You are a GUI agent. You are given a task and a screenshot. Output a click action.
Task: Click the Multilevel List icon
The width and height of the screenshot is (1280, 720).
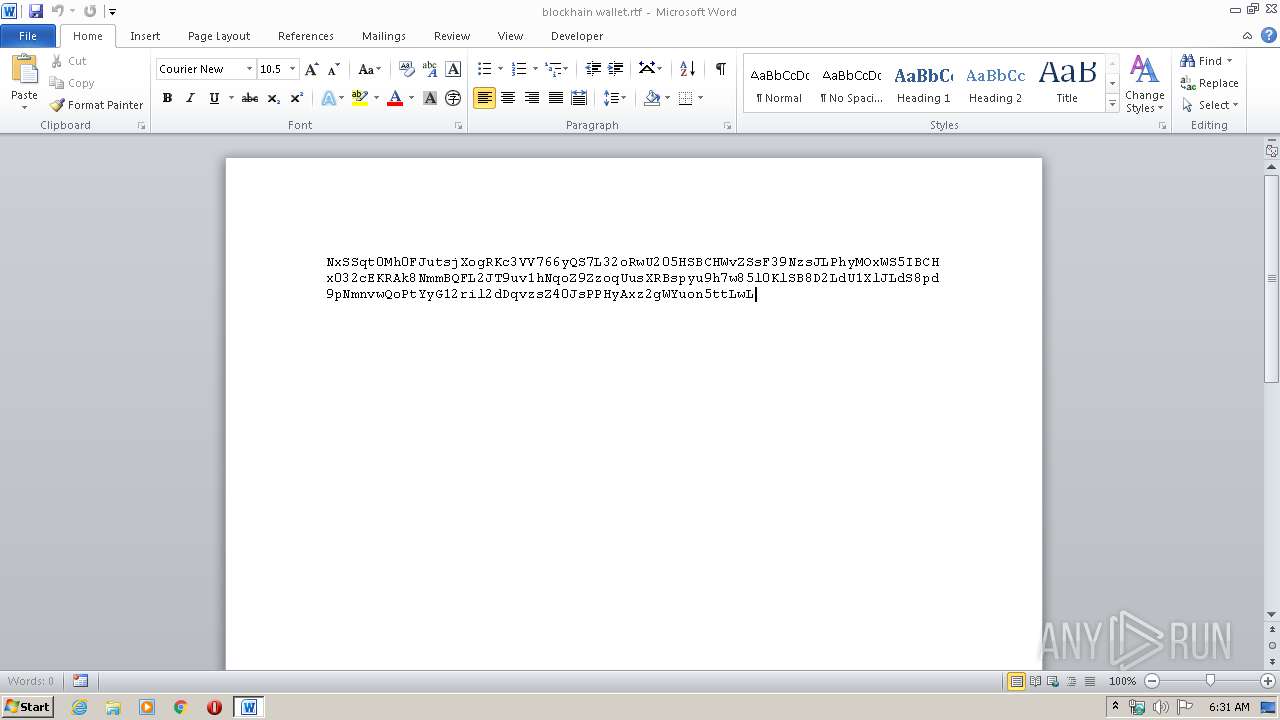[x=553, y=69]
